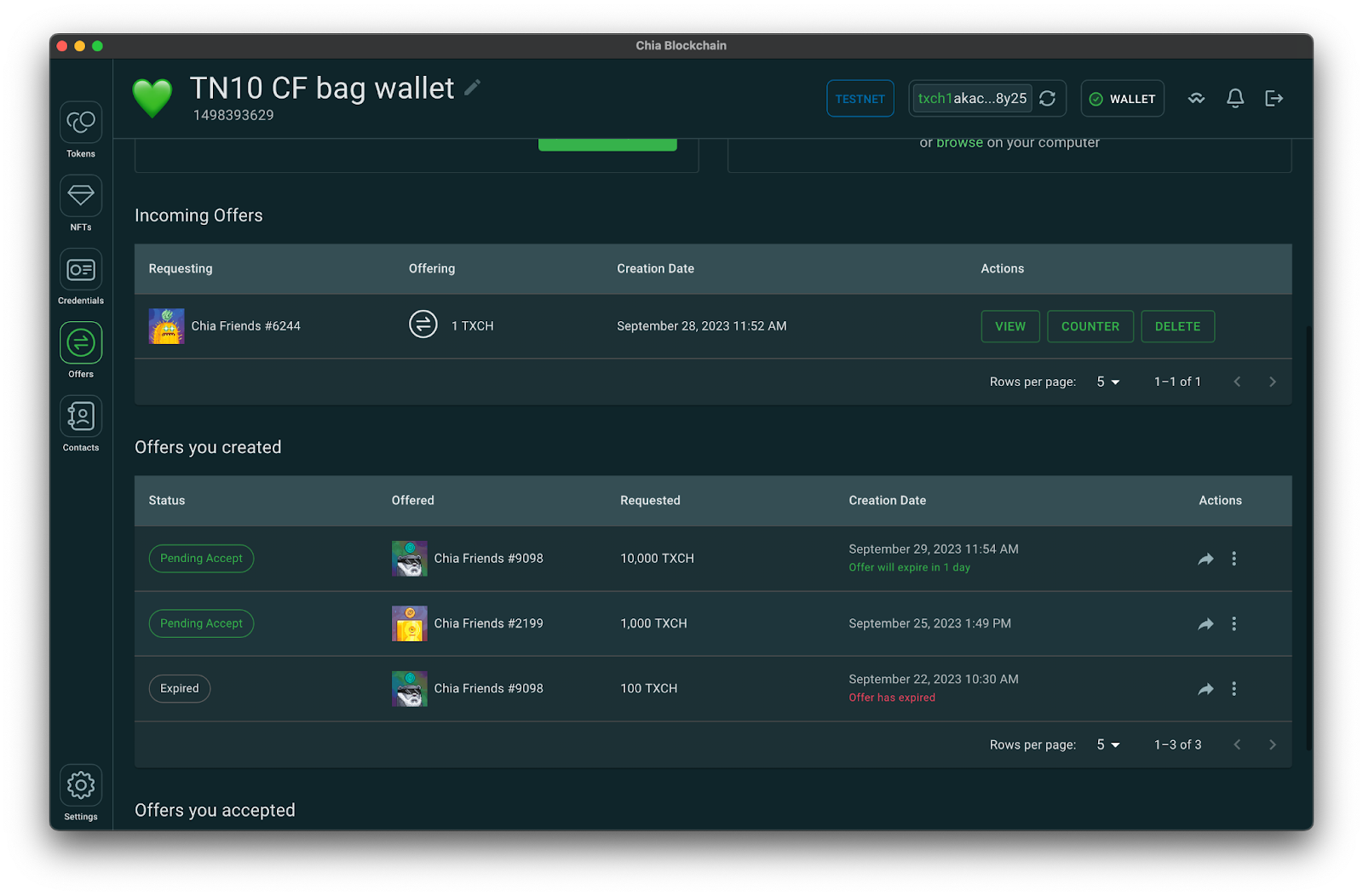The width and height of the screenshot is (1363, 896).
Task: Open rows per page dropdown for Incoming Offers
Action: coord(1107,382)
